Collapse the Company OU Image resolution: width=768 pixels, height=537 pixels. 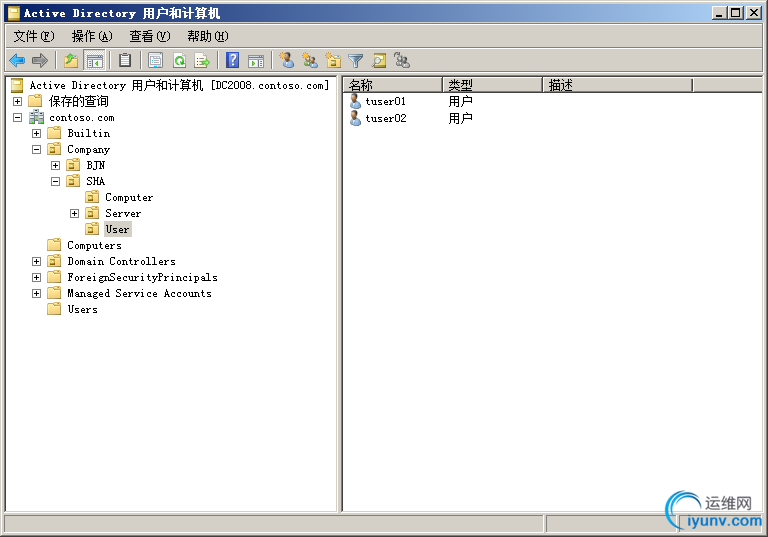[36, 149]
